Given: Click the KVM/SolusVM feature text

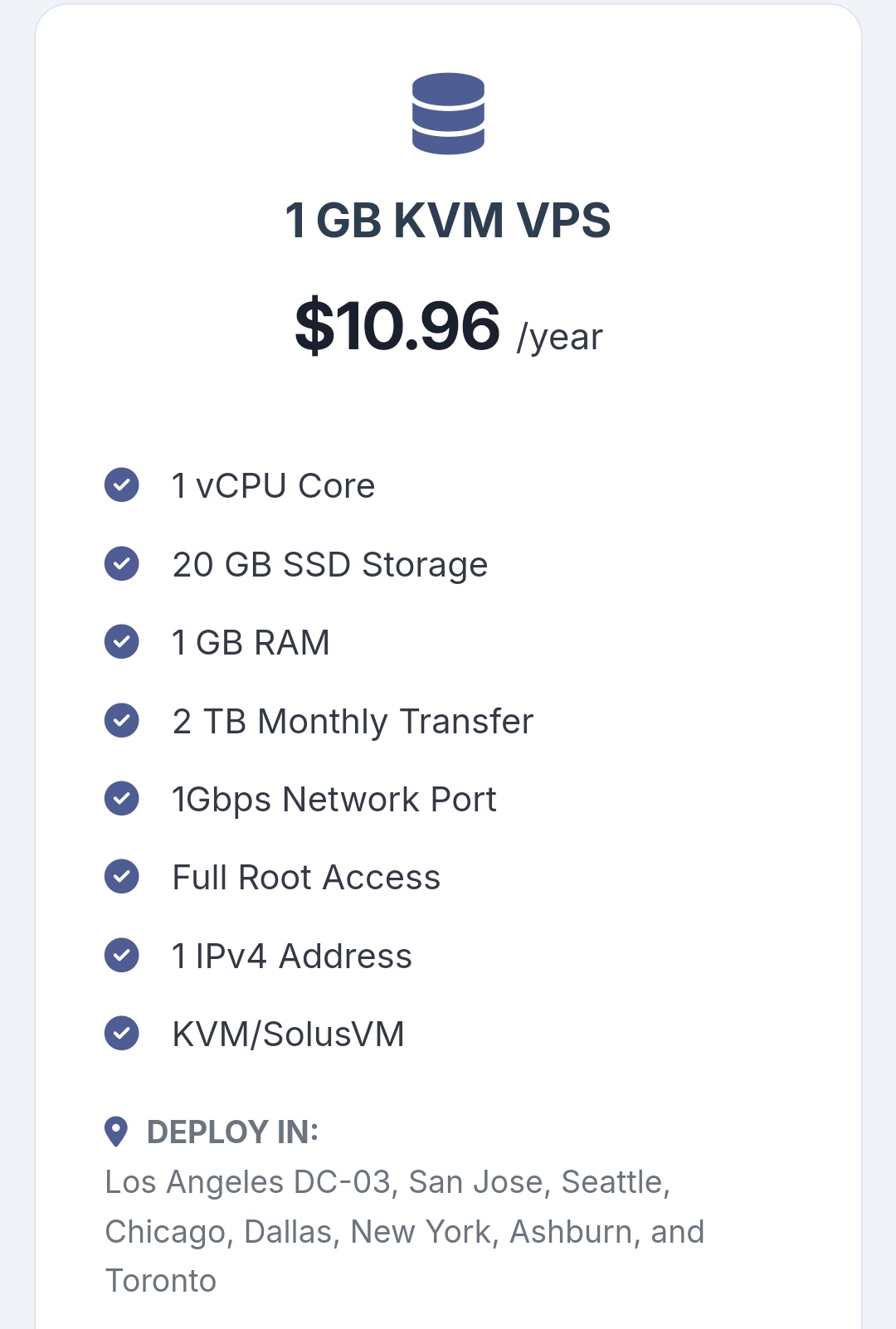Looking at the screenshot, I should tap(288, 1034).
